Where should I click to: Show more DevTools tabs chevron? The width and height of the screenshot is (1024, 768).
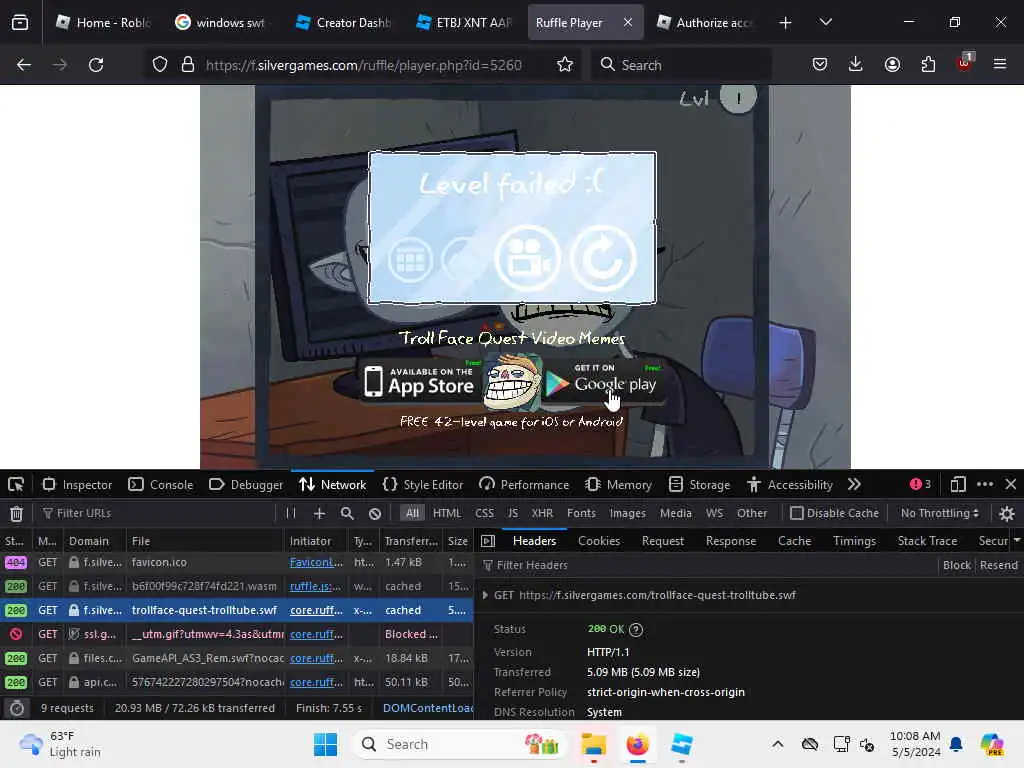point(854,485)
